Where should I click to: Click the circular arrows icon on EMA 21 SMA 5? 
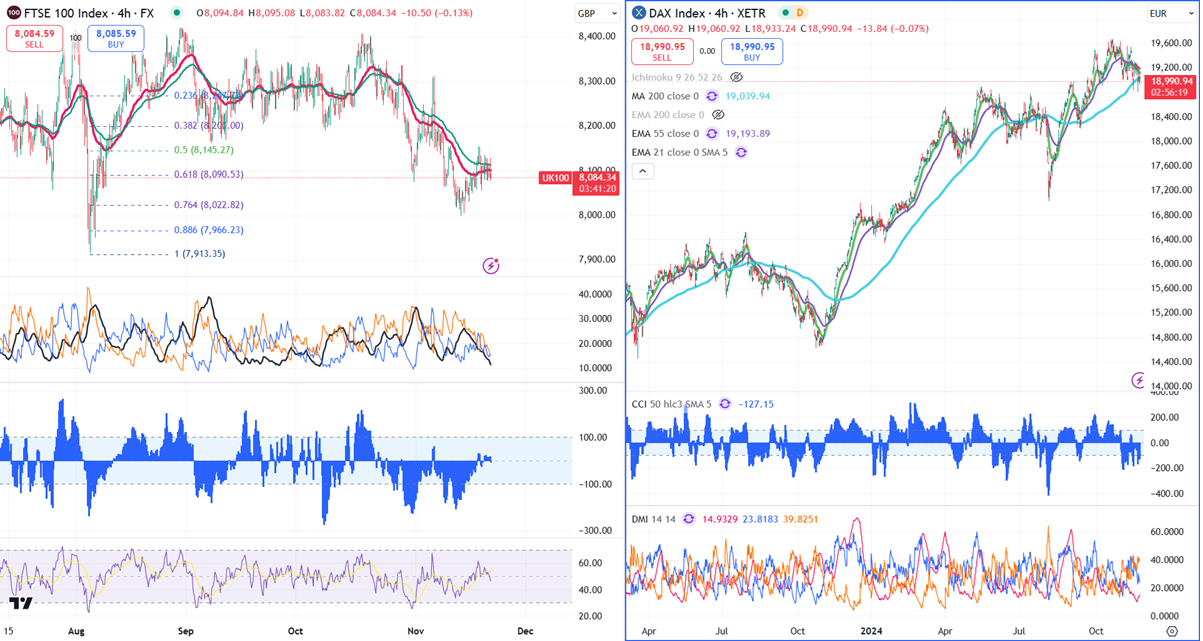(741, 152)
